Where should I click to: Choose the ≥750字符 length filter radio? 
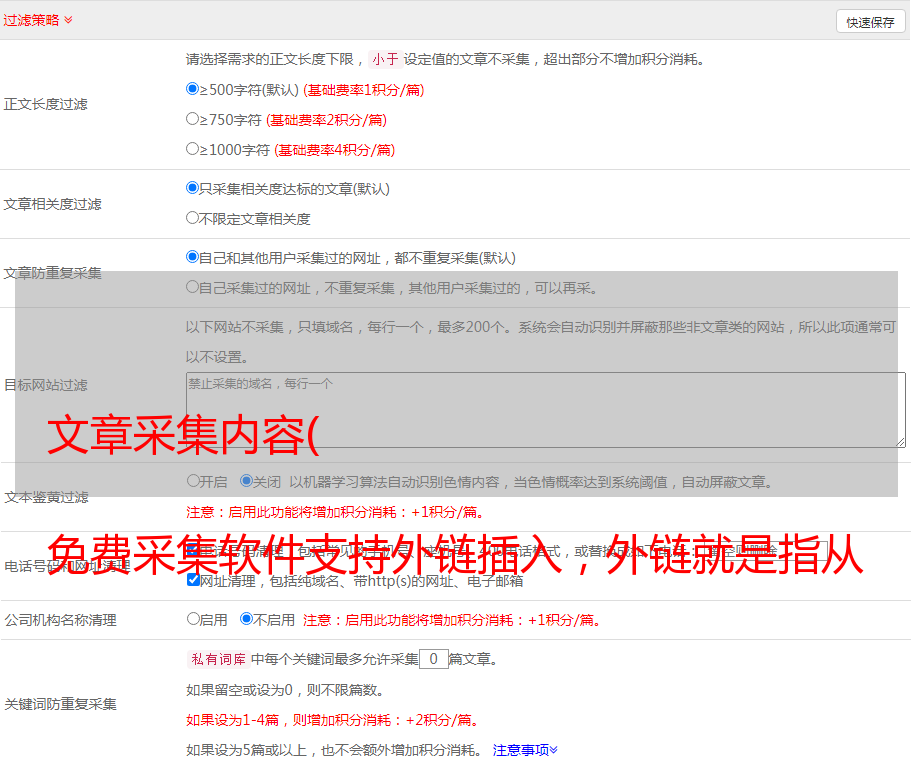(x=193, y=119)
